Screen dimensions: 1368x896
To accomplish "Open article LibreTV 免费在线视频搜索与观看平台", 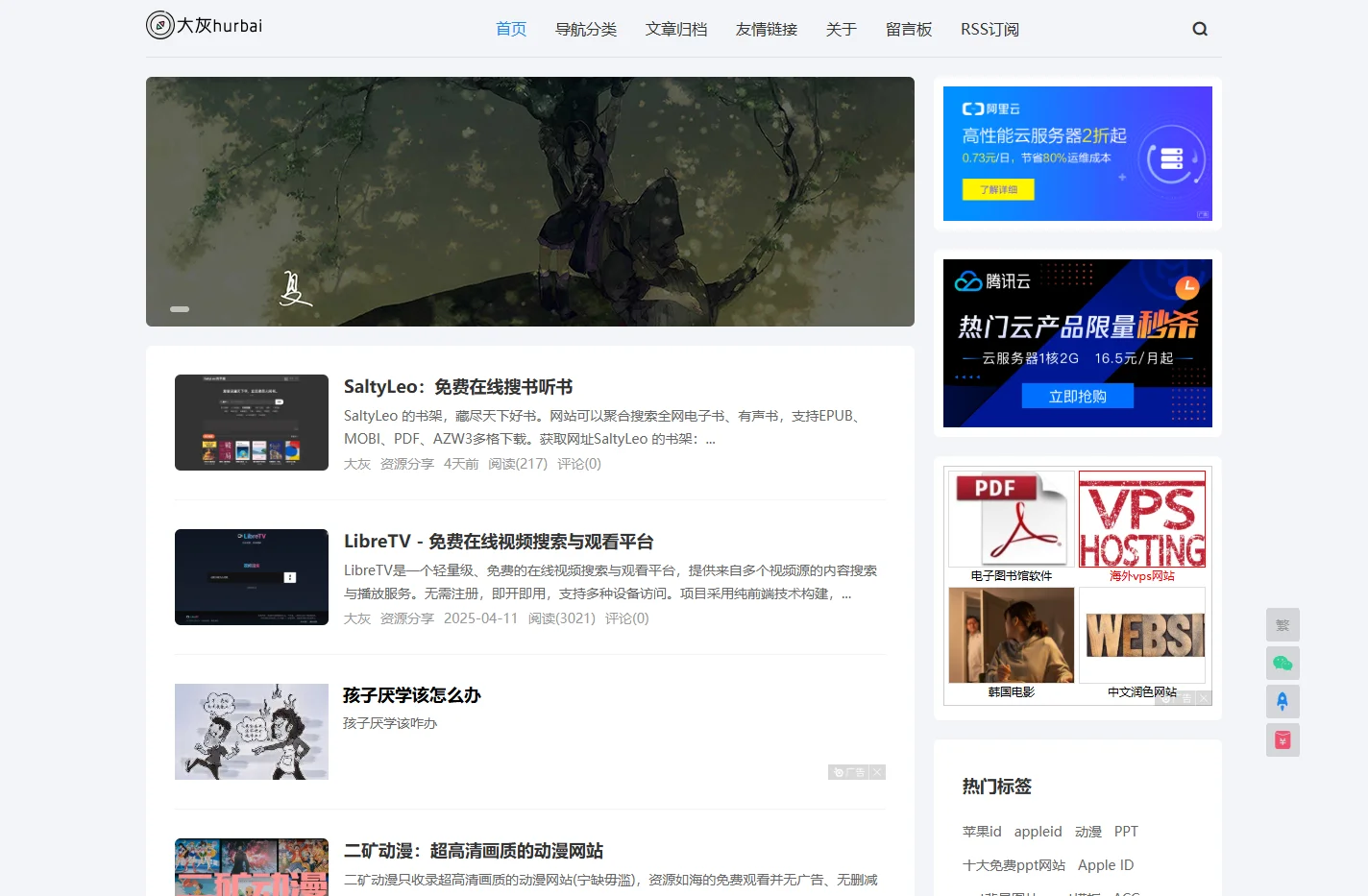I will pyautogui.click(x=499, y=542).
